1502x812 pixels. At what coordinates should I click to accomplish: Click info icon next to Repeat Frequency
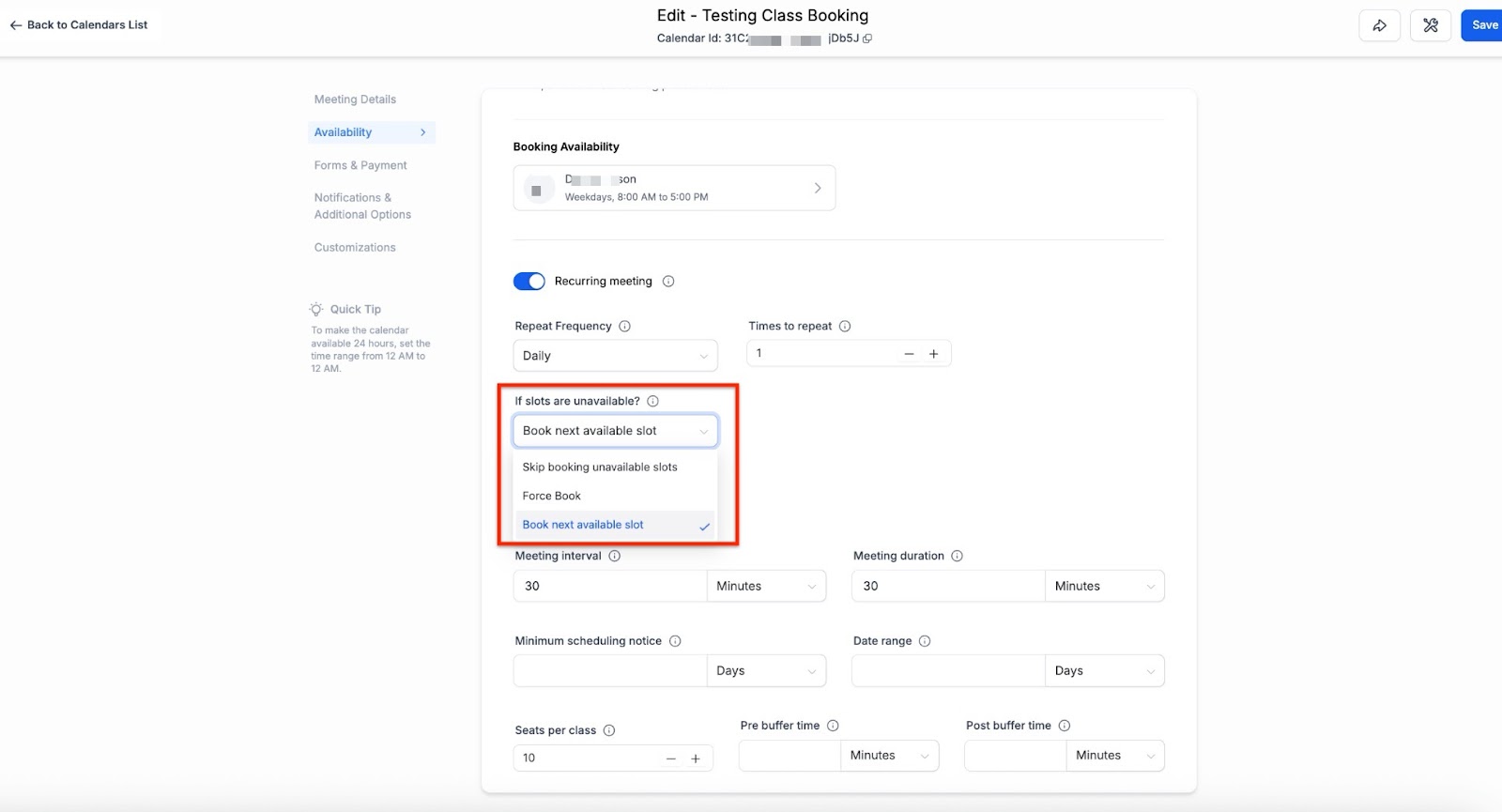(x=624, y=327)
